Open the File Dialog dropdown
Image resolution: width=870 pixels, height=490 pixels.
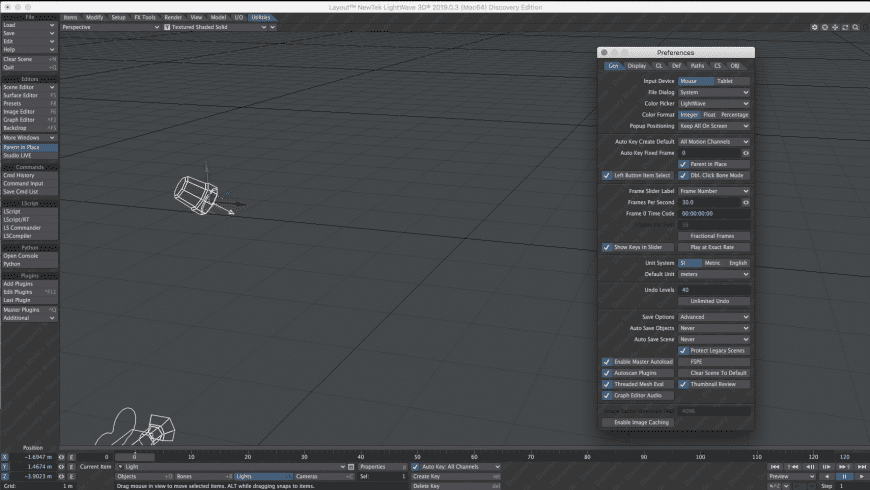pos(714,92)
